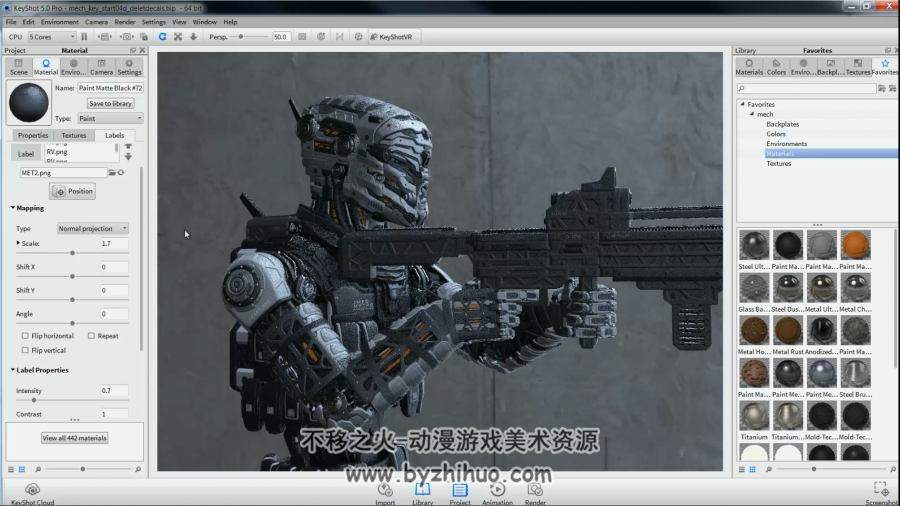Click the Label button
The image size is (900, 506).
(x=25, y=154)
